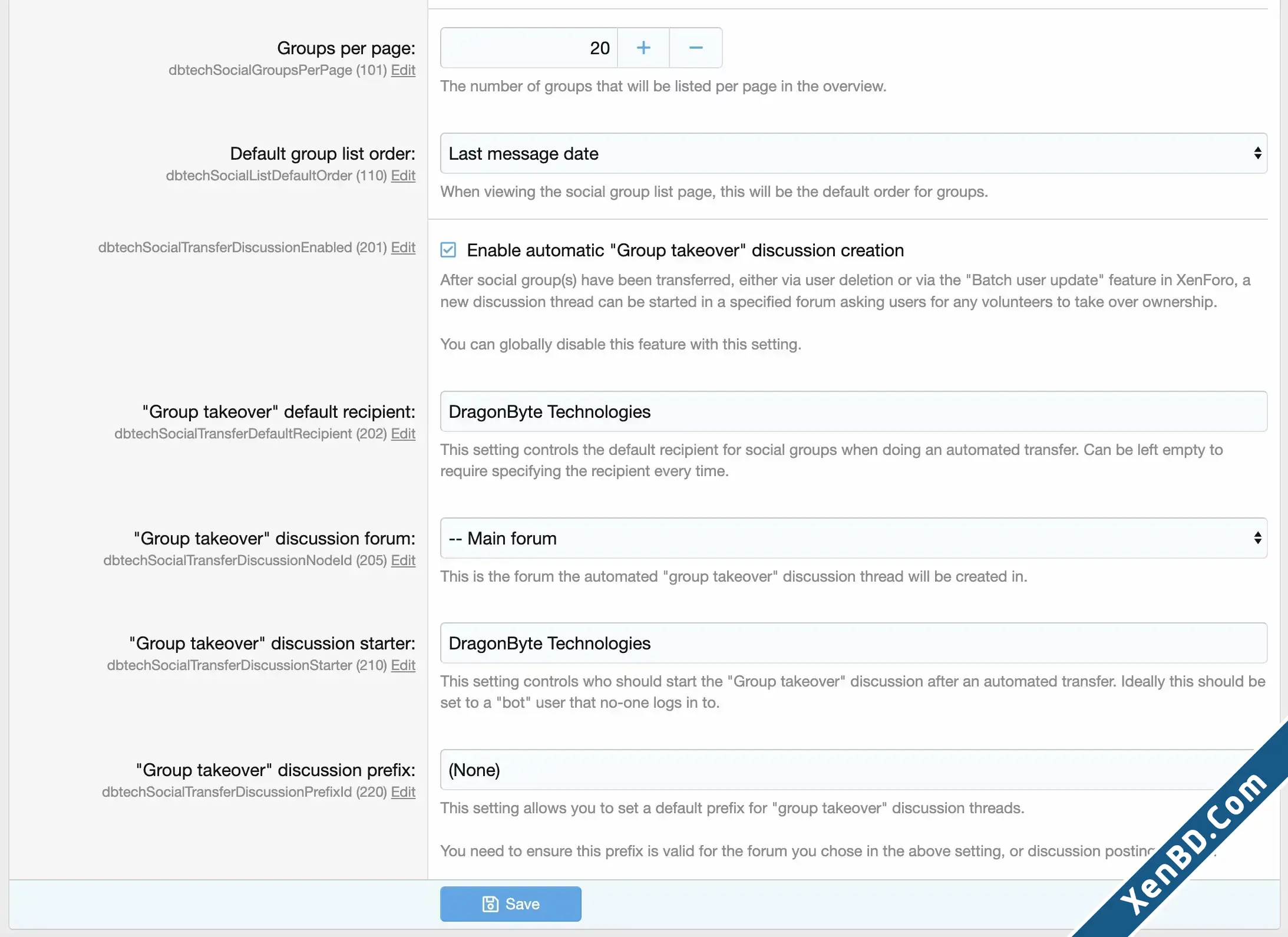Edit the dbtechSocialTransferDiscussionStarter option

(x=403, y=665)
